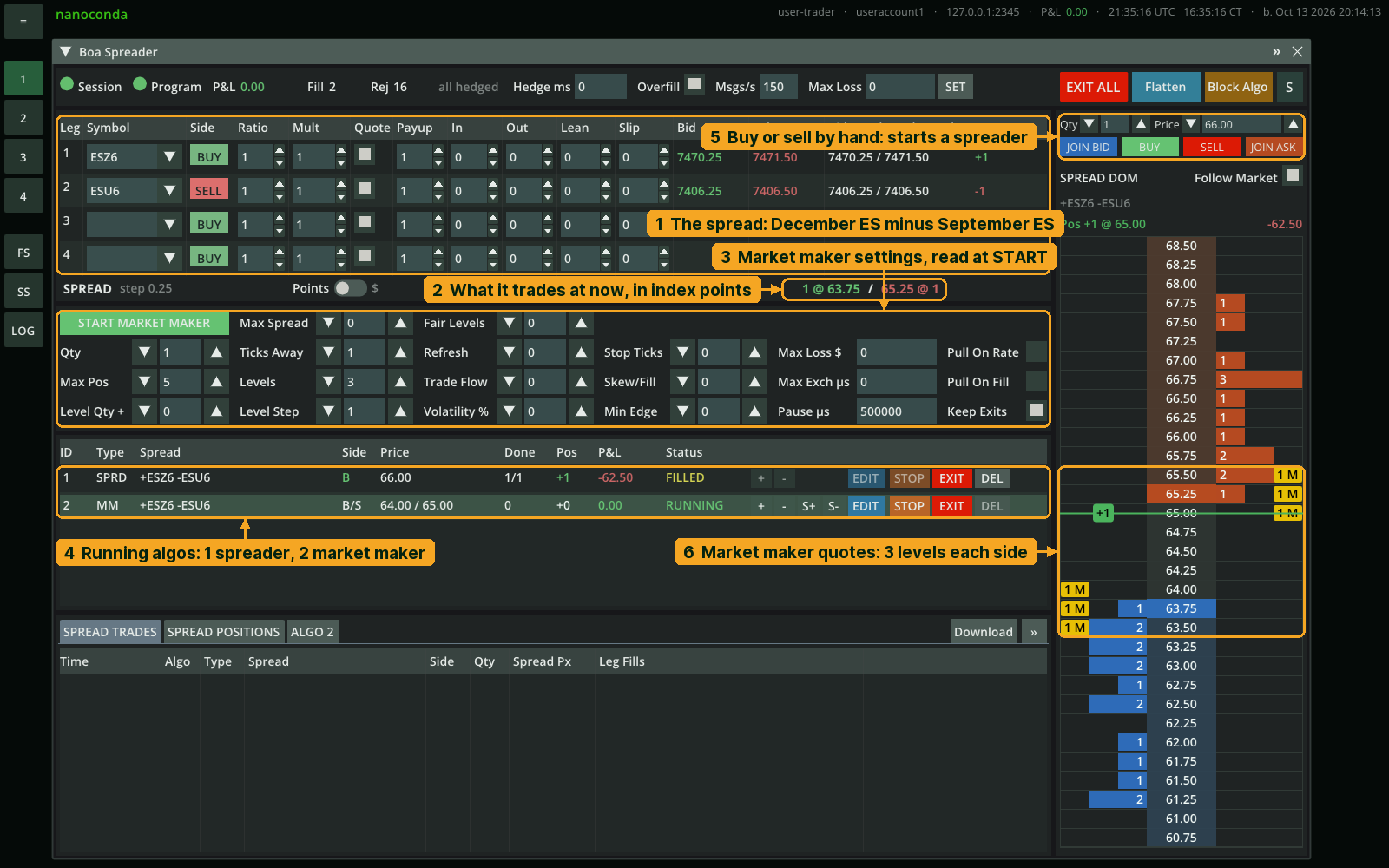Click the plus icon on MM algo row 2
This screenshot has width=1389, height=868.
(x=761, y=506)
